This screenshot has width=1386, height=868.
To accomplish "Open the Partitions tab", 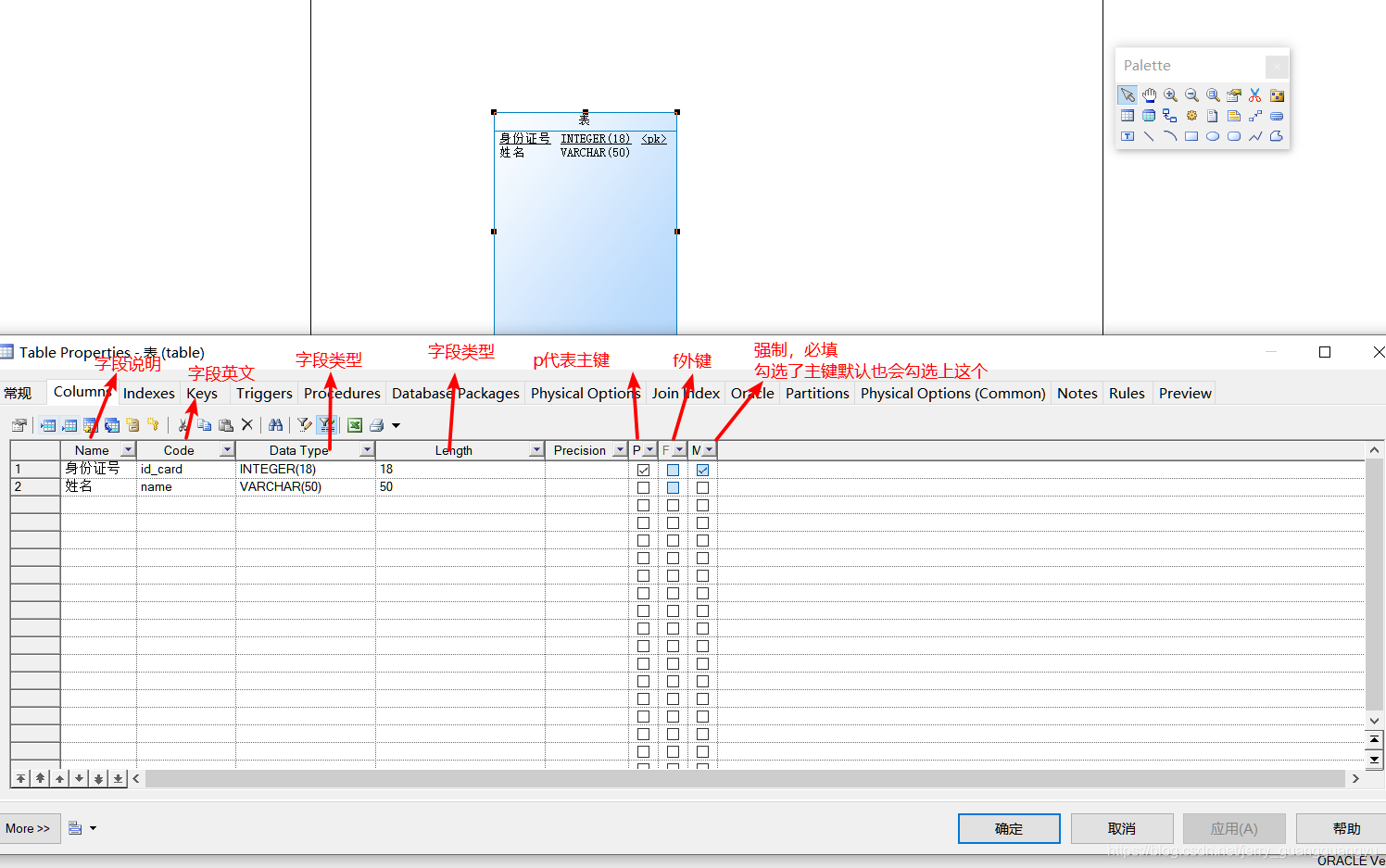I will click(x=817, y=393).
